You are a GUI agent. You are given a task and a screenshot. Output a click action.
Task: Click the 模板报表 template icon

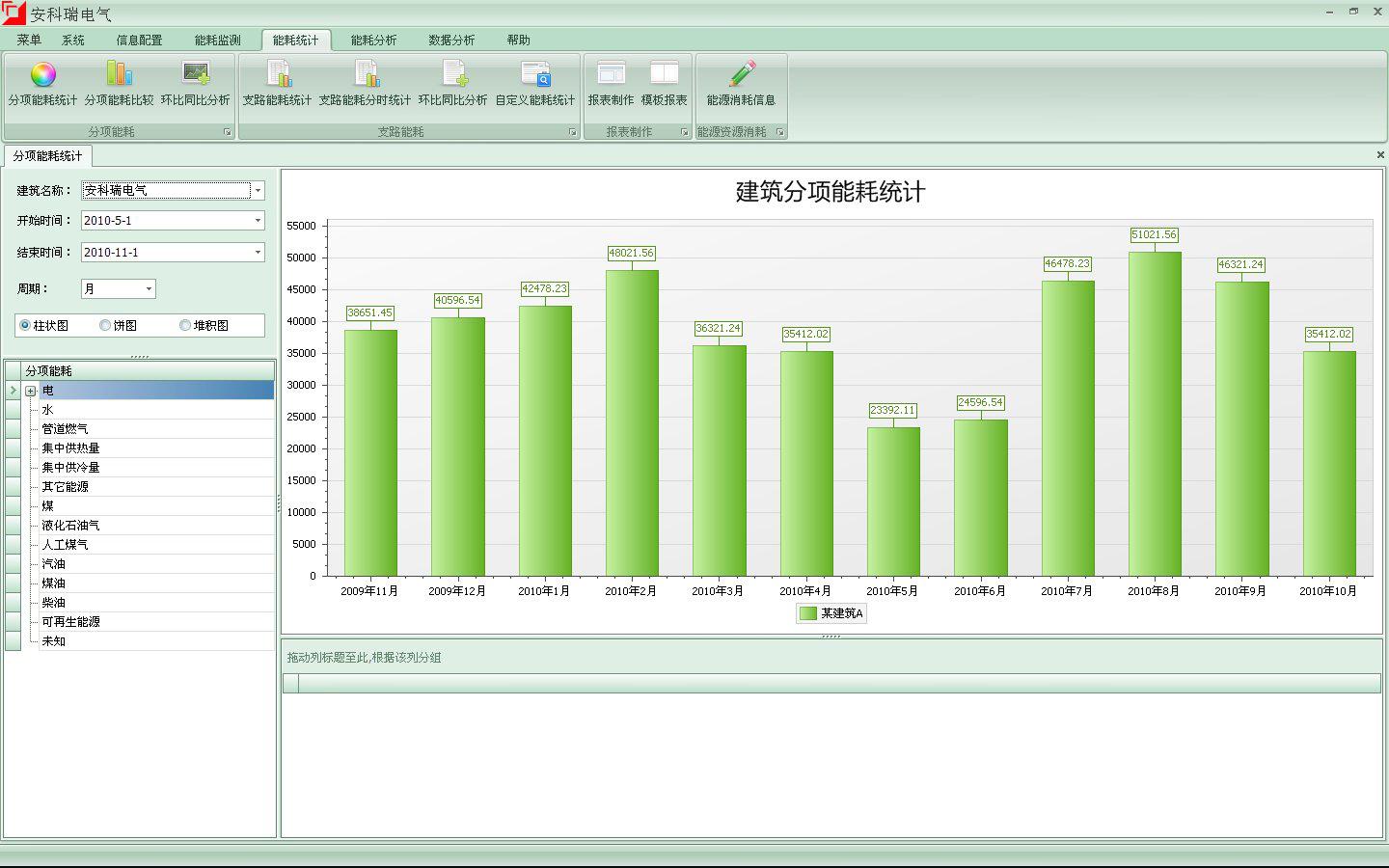[x=664, y=75]
